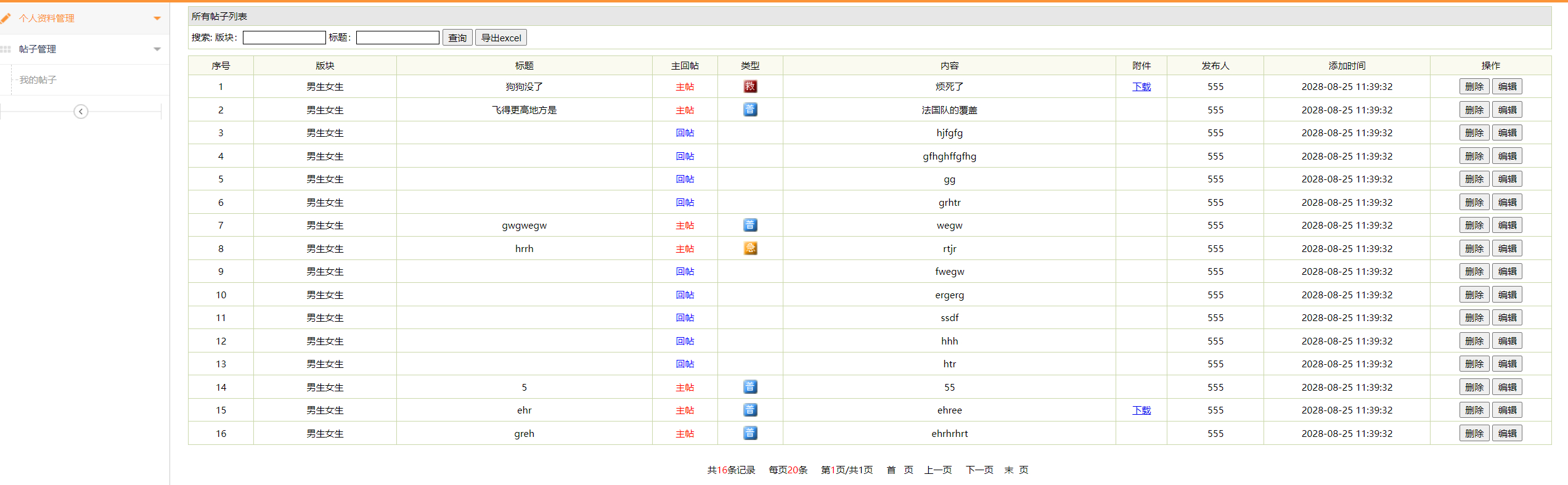Edit the hhh reply
Image resolution: width=1568 pixels, height=485 pixels.
pyautogui.click(x=1507, y=341)
